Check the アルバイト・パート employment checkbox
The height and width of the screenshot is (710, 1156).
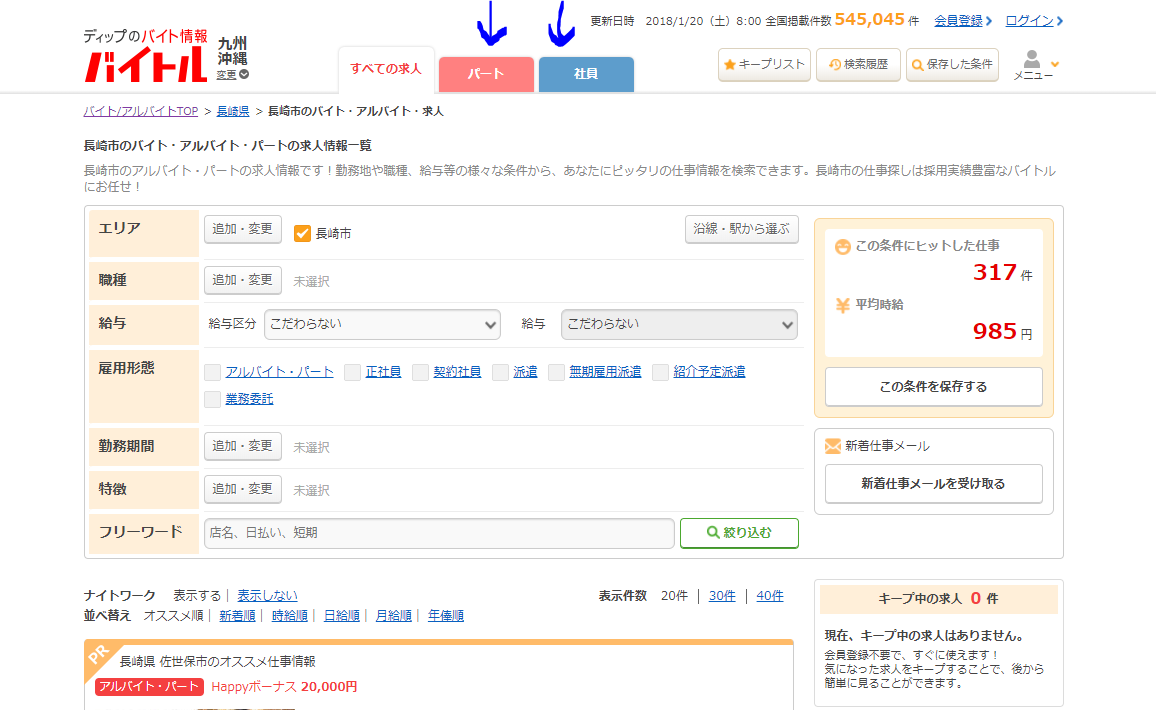pos(212,372)
